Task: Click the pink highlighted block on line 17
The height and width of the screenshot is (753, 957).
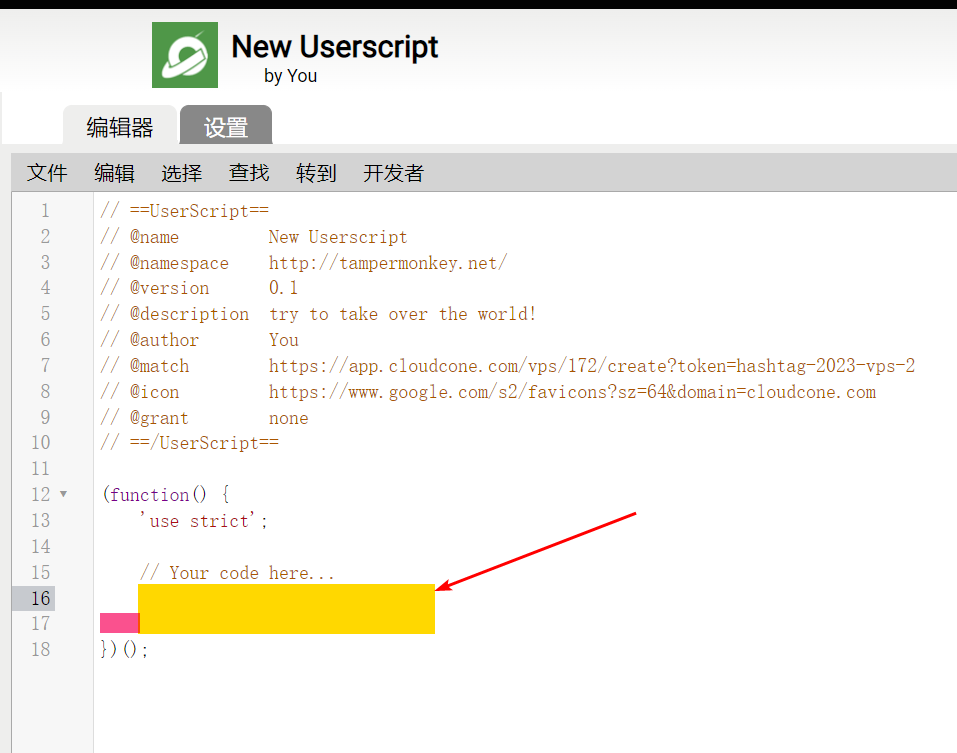Action: pos(119,624)
